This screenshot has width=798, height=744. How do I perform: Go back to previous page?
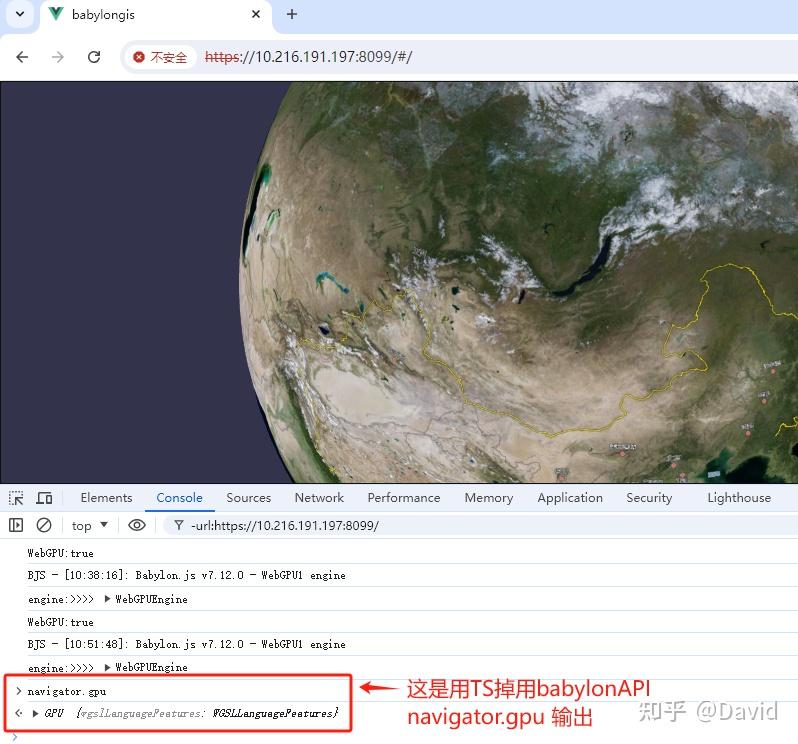22,57
